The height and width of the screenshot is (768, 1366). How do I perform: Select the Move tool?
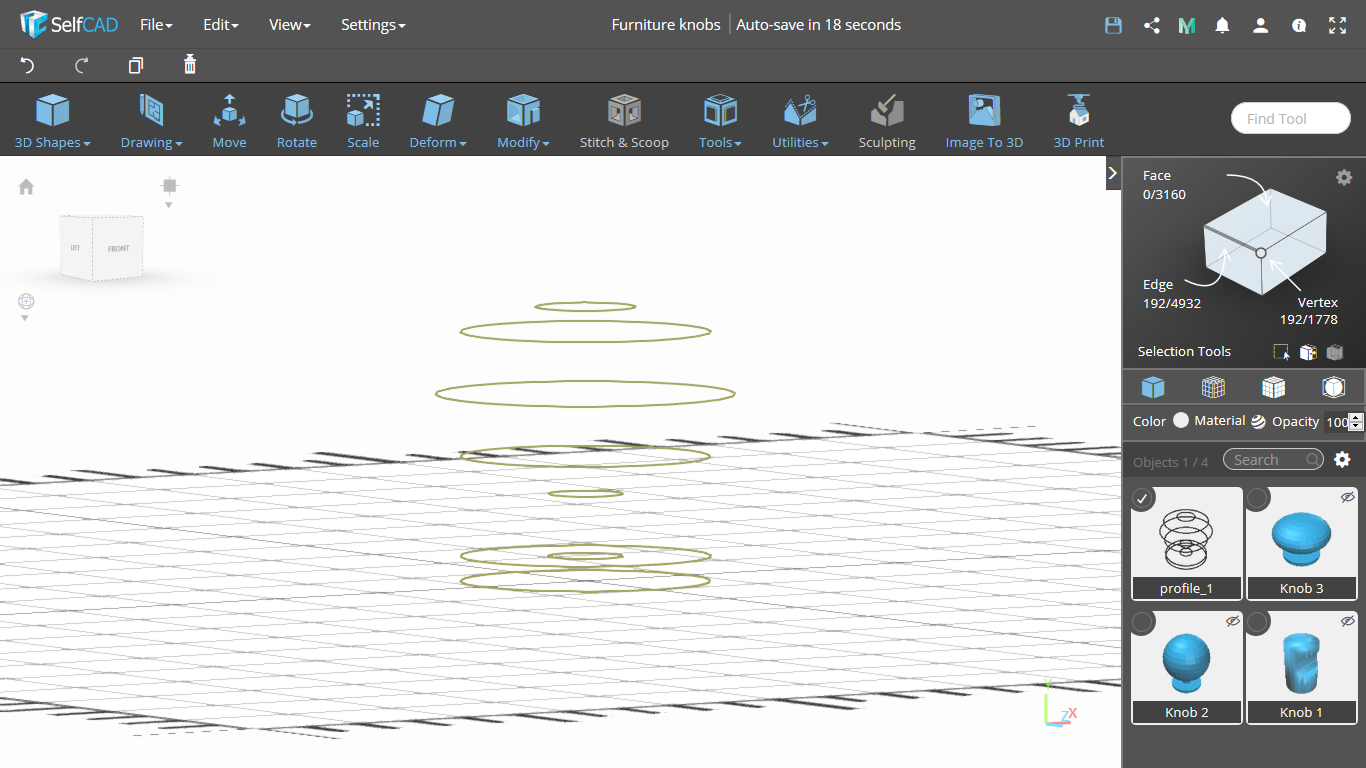(229, 121)
